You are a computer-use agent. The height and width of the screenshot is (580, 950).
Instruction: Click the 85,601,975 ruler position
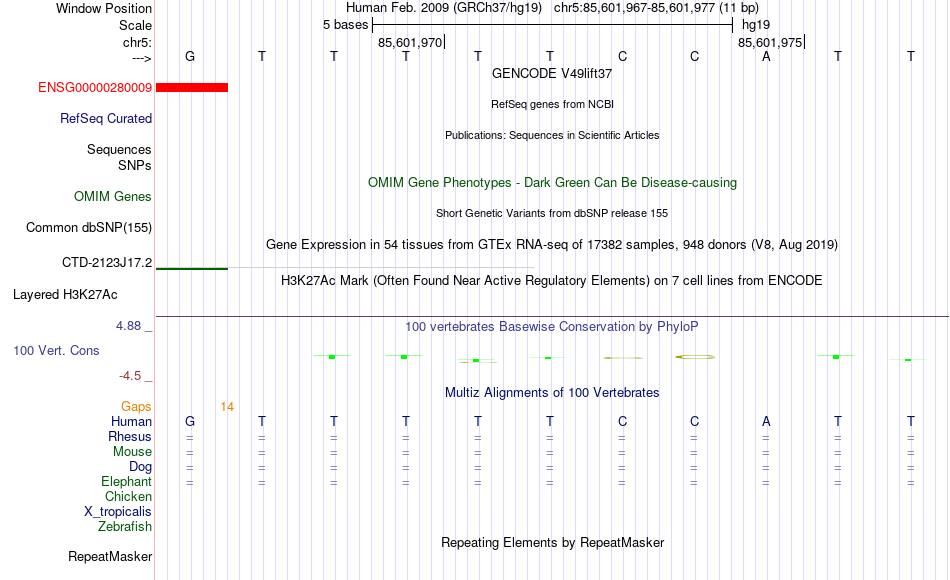(x=770, y=42)
